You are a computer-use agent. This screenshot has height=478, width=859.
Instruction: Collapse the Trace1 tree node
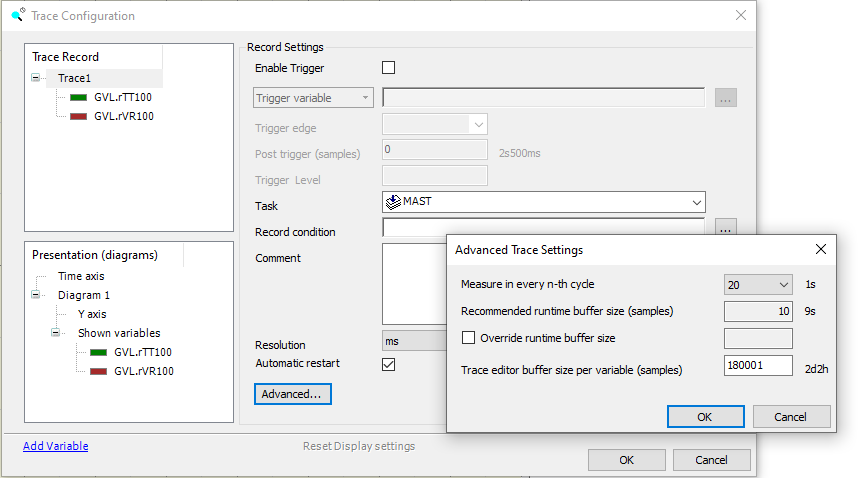click(x=37, y=78)
